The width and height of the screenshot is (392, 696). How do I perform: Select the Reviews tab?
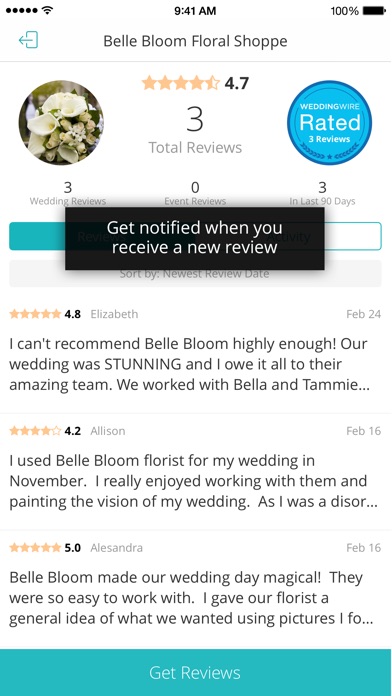pos(102,236)
